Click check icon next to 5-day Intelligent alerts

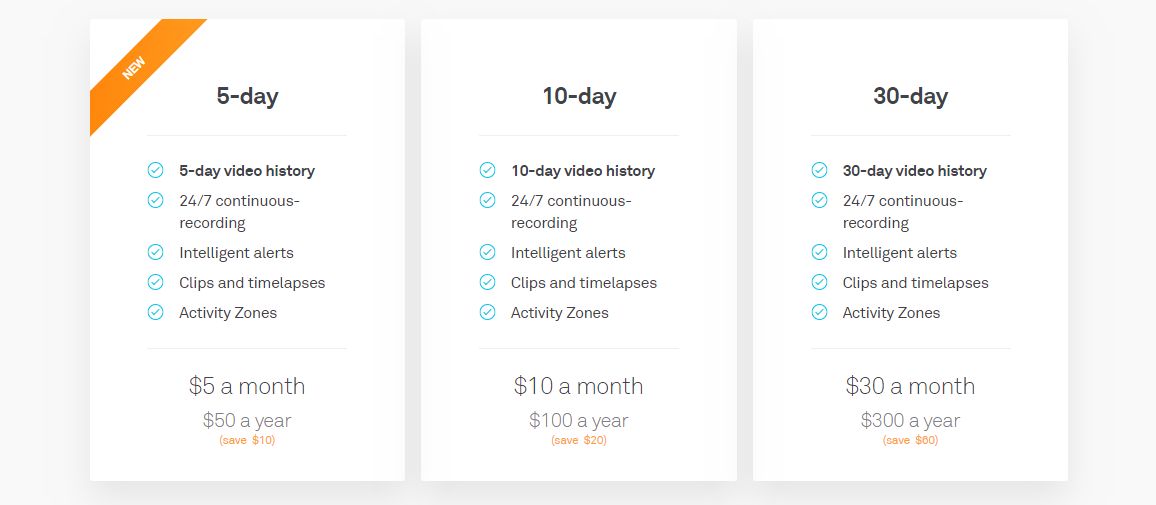tap(155, 252)
